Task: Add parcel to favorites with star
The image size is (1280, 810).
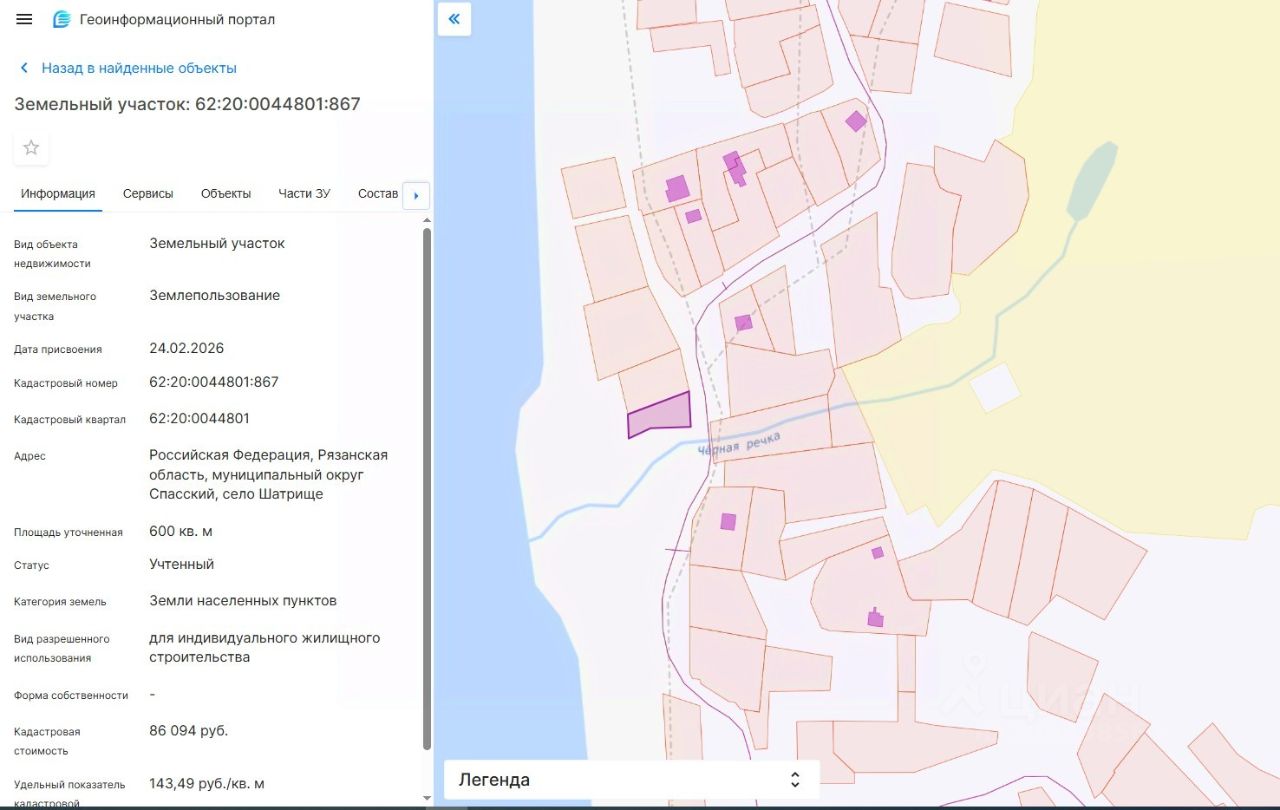Action: (x=31, y=148)
